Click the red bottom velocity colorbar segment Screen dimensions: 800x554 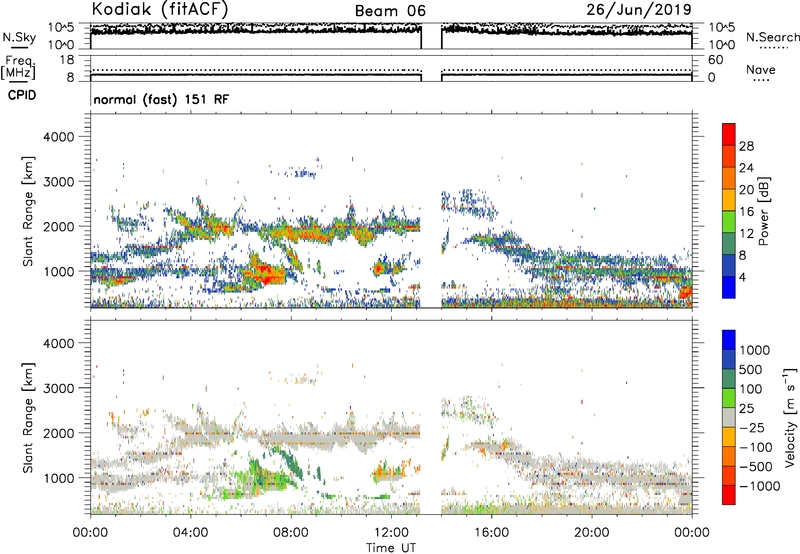729,495
